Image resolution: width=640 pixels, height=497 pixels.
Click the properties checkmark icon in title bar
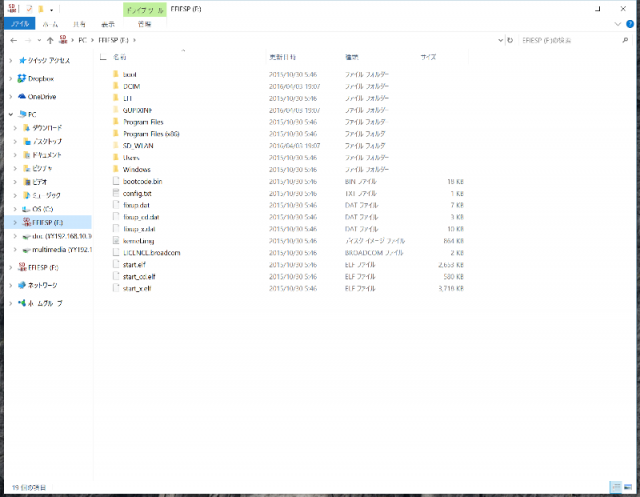(29, 9)
